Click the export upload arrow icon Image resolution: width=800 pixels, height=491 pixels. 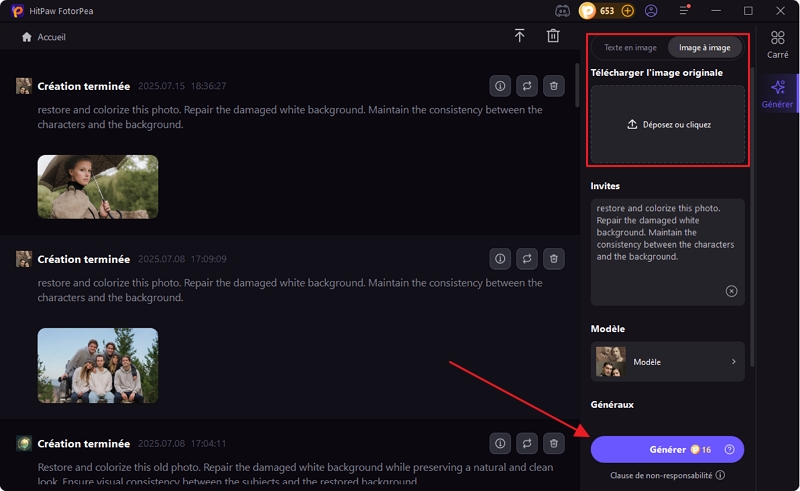pos(519,36)
